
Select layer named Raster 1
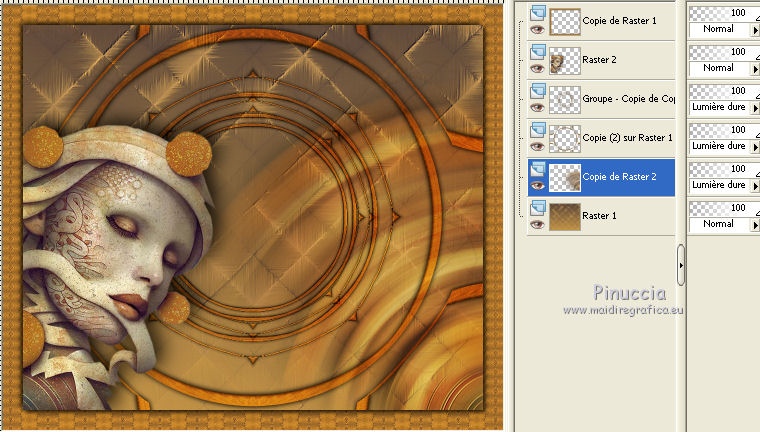tap(599, 215)
